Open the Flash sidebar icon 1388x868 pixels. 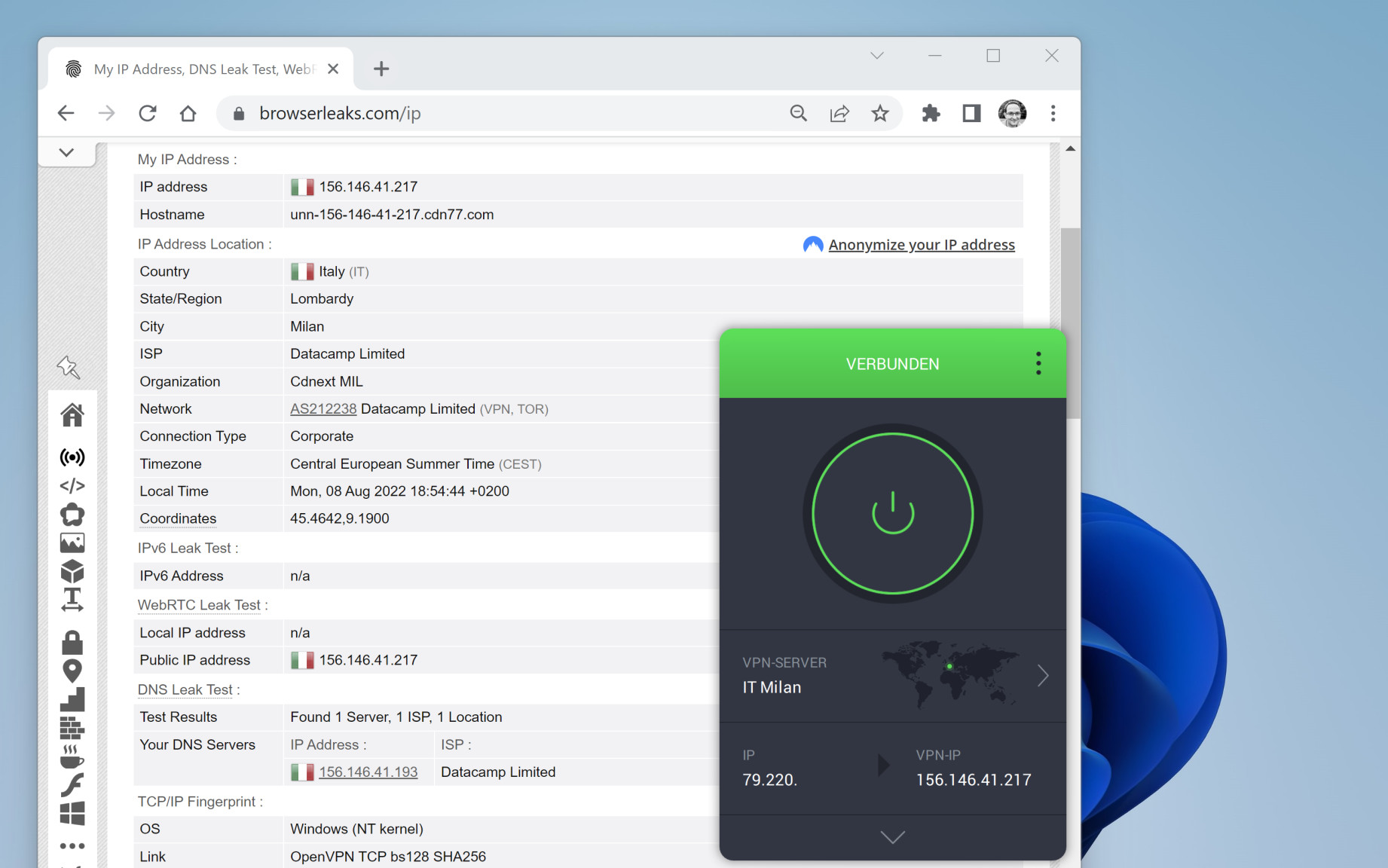[x=72, y=784]
